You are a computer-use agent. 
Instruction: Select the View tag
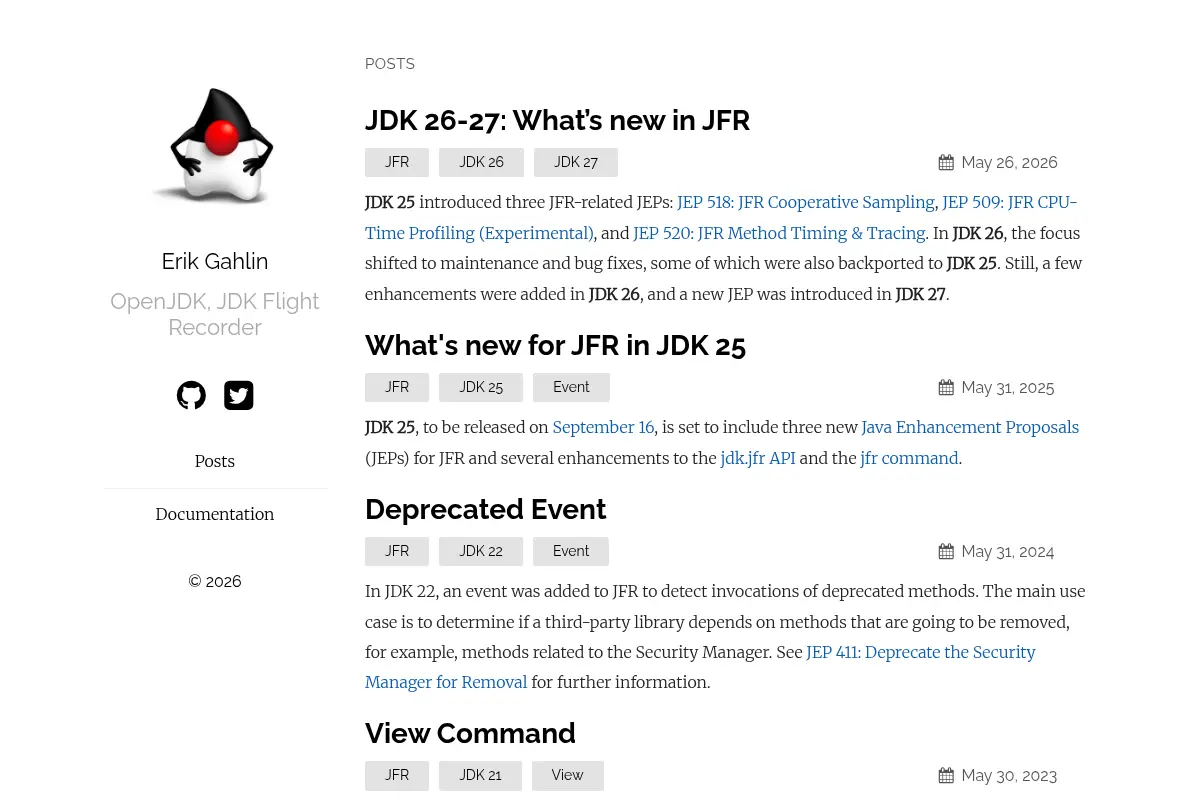point(567,775)
